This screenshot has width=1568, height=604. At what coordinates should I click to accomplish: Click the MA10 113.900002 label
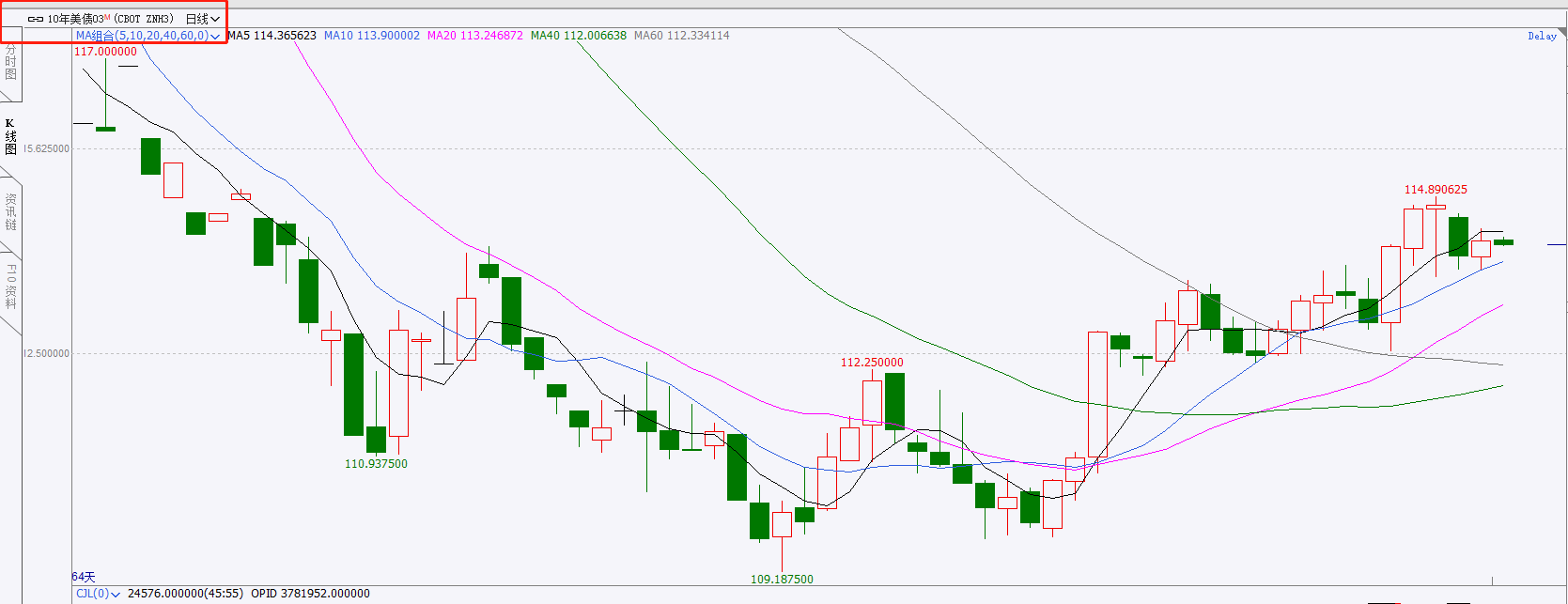tap(372, 36)
